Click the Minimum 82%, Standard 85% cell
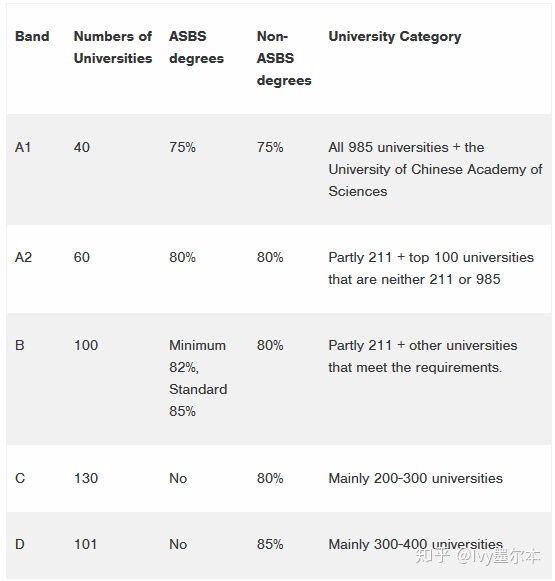This screenshot has width=555, height=581. 198,378
